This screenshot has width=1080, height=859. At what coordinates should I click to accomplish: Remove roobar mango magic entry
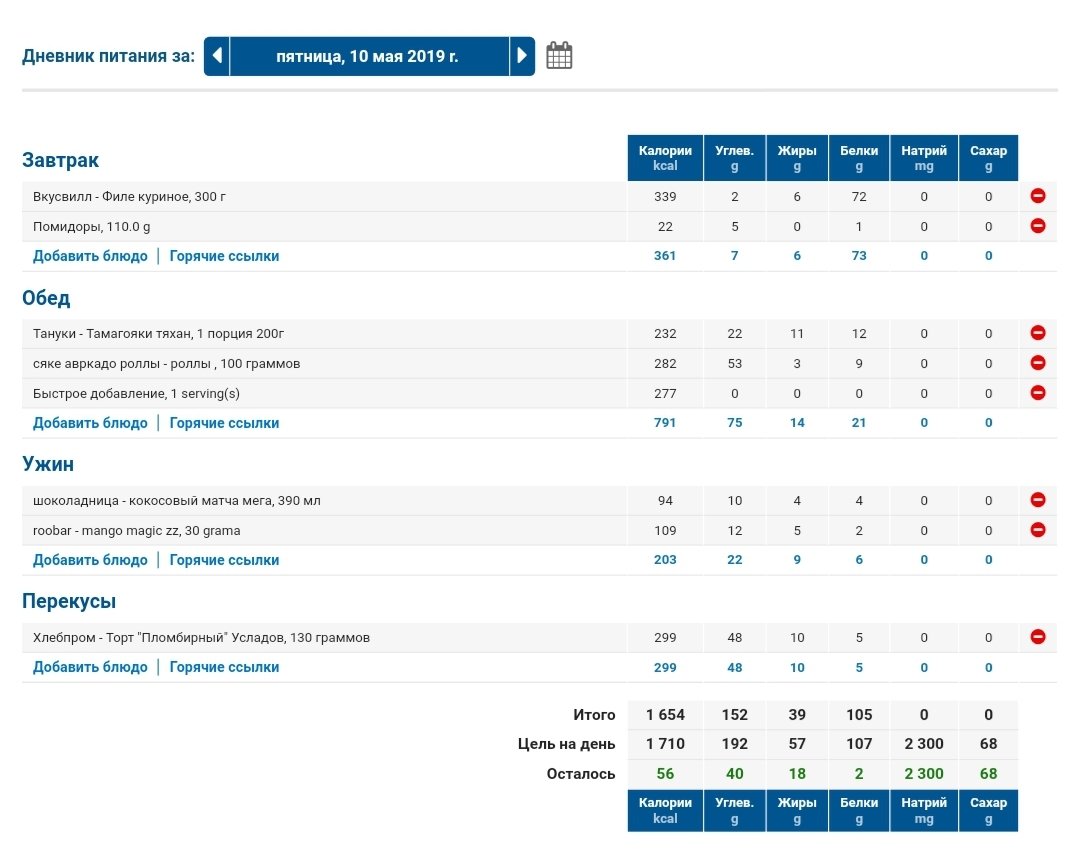1037,530
